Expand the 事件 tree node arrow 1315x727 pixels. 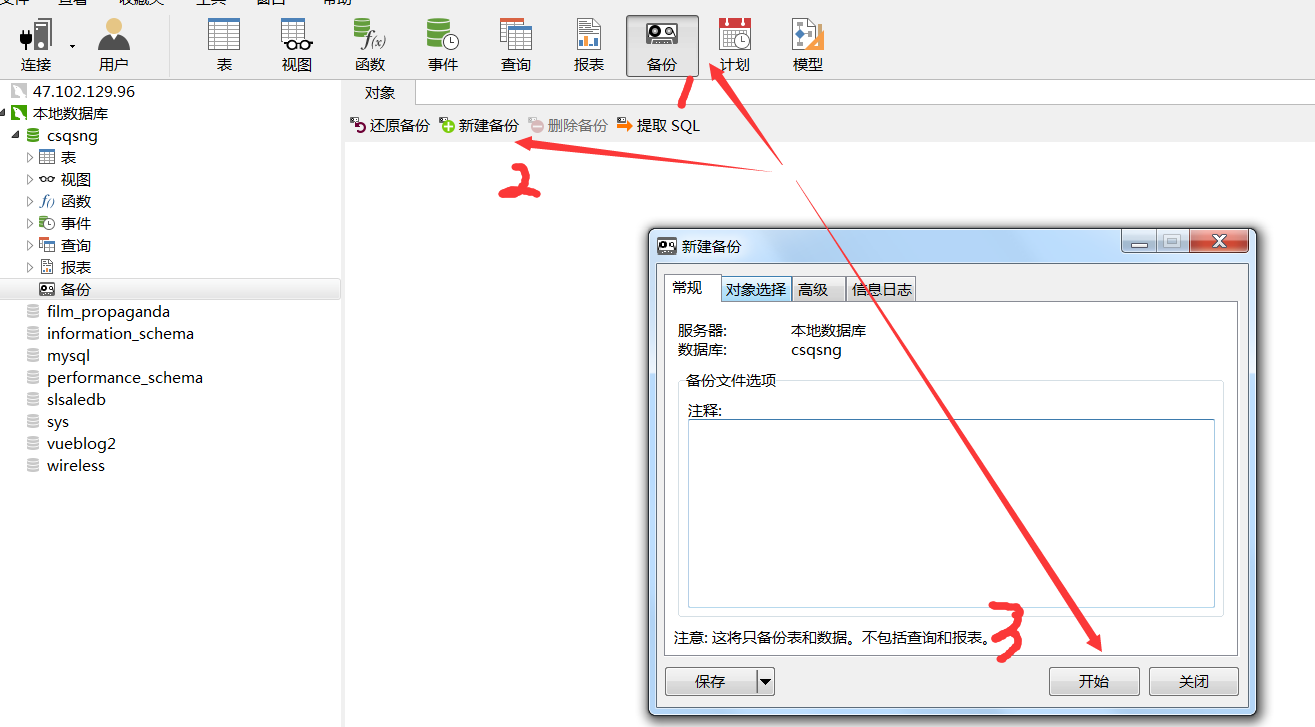tap(30, 223)
